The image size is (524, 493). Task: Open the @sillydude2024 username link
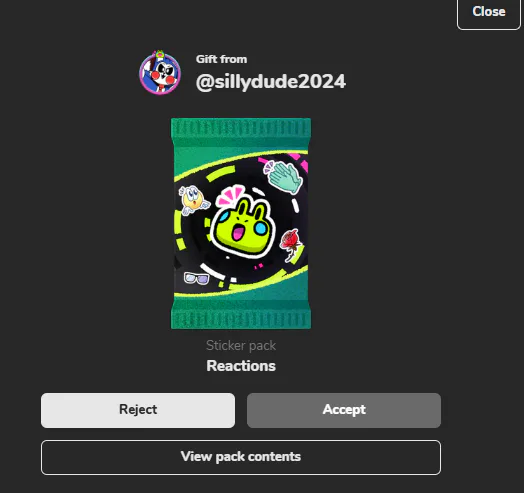click(271, 82)
